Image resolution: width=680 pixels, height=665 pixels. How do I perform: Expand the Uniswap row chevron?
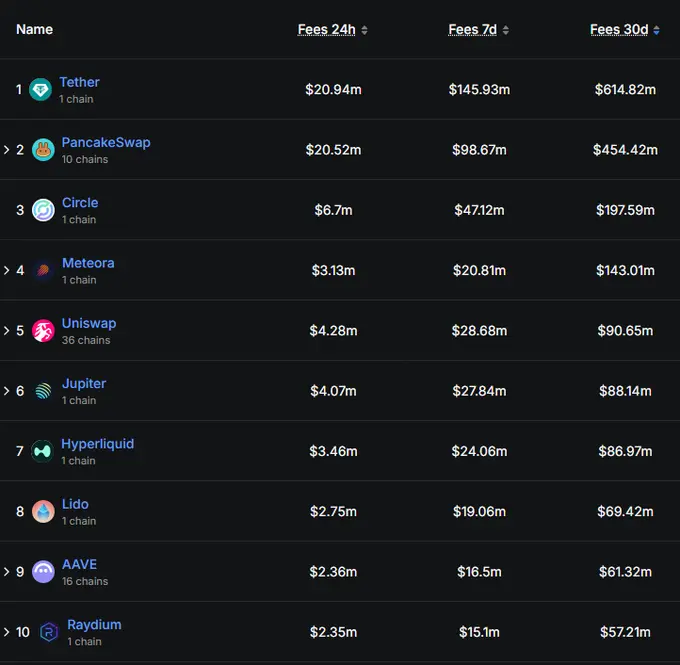coord(7,331)
